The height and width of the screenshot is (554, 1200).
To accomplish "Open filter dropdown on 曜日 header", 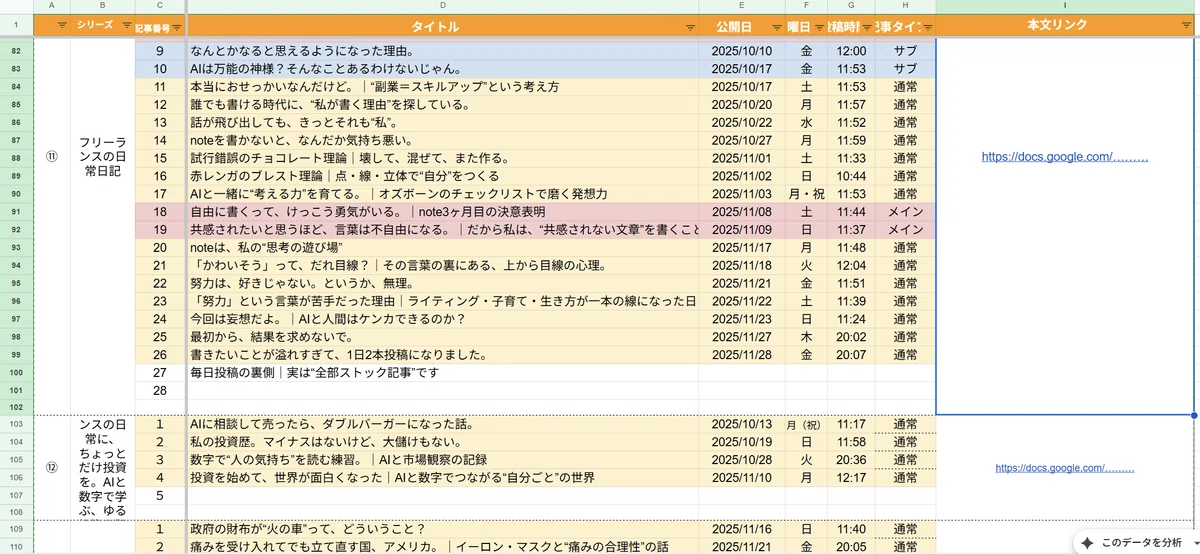I will pos(820,27).
